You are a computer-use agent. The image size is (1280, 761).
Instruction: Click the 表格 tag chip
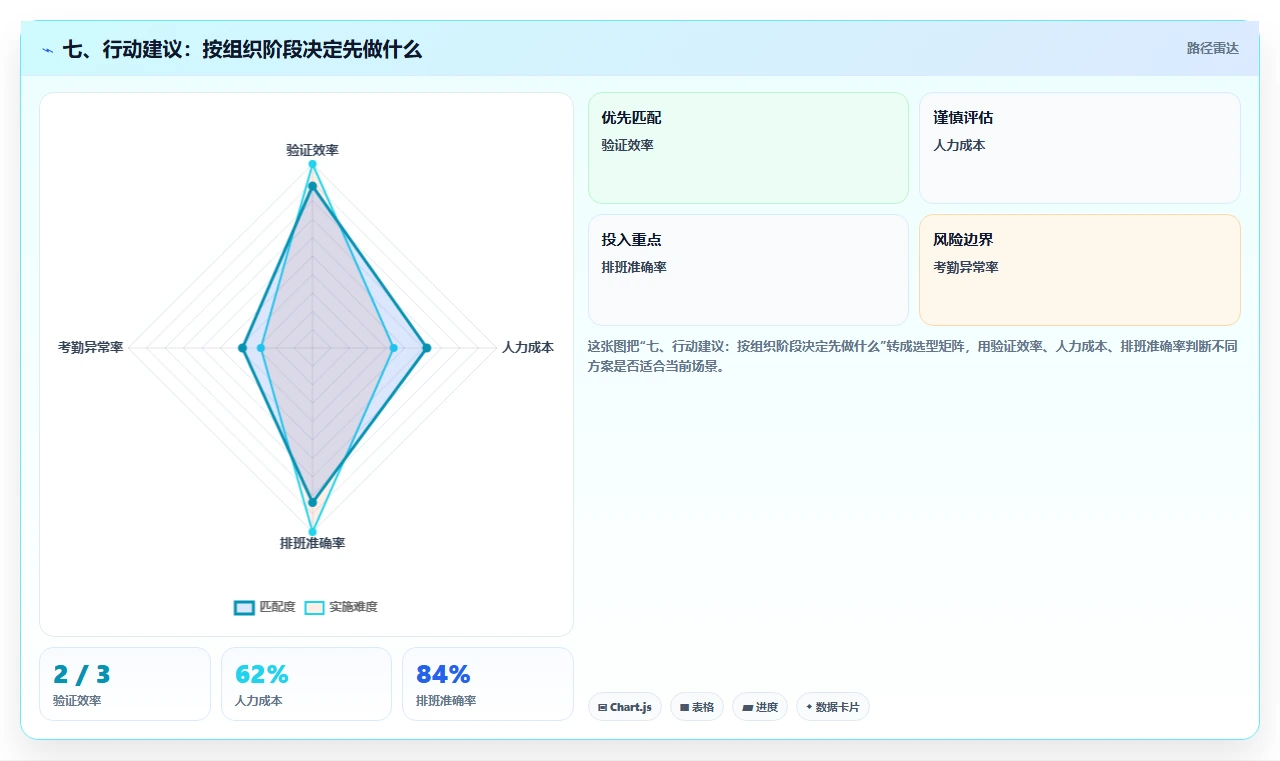tap(697, 707)
